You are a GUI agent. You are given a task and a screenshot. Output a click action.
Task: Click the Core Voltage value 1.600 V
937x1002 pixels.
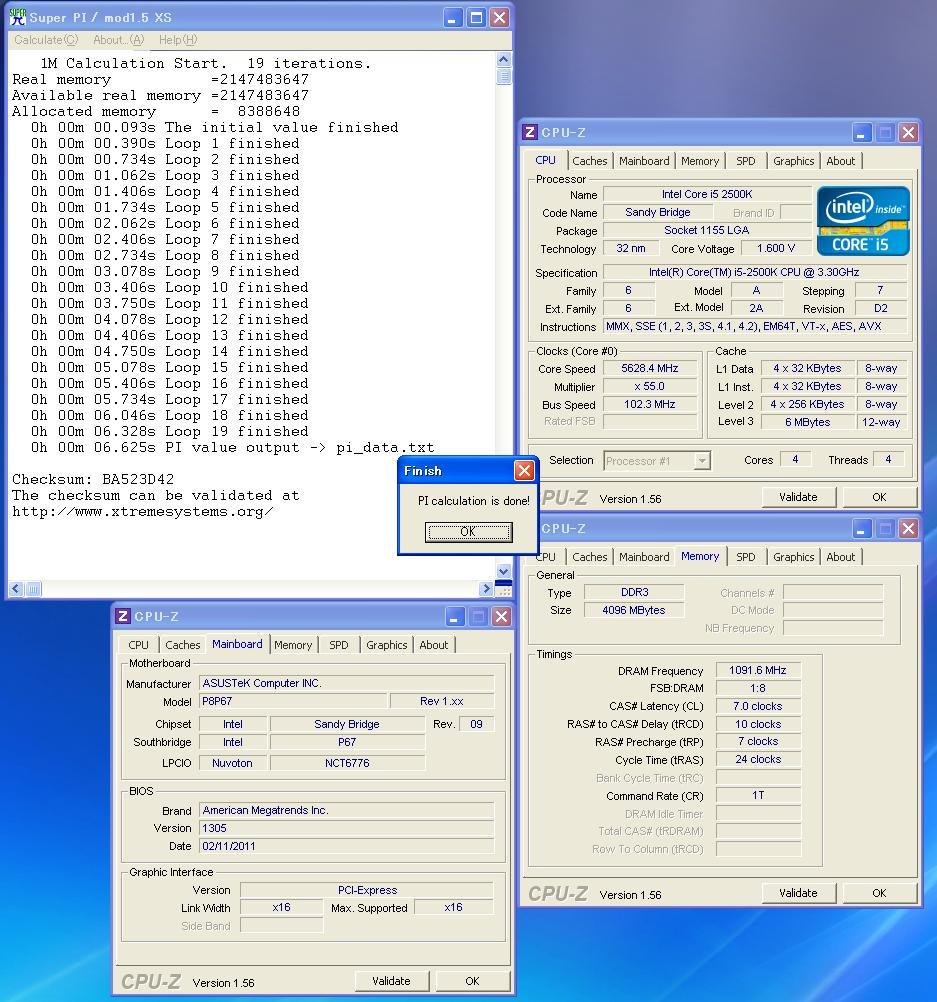[x=776, y=249]
